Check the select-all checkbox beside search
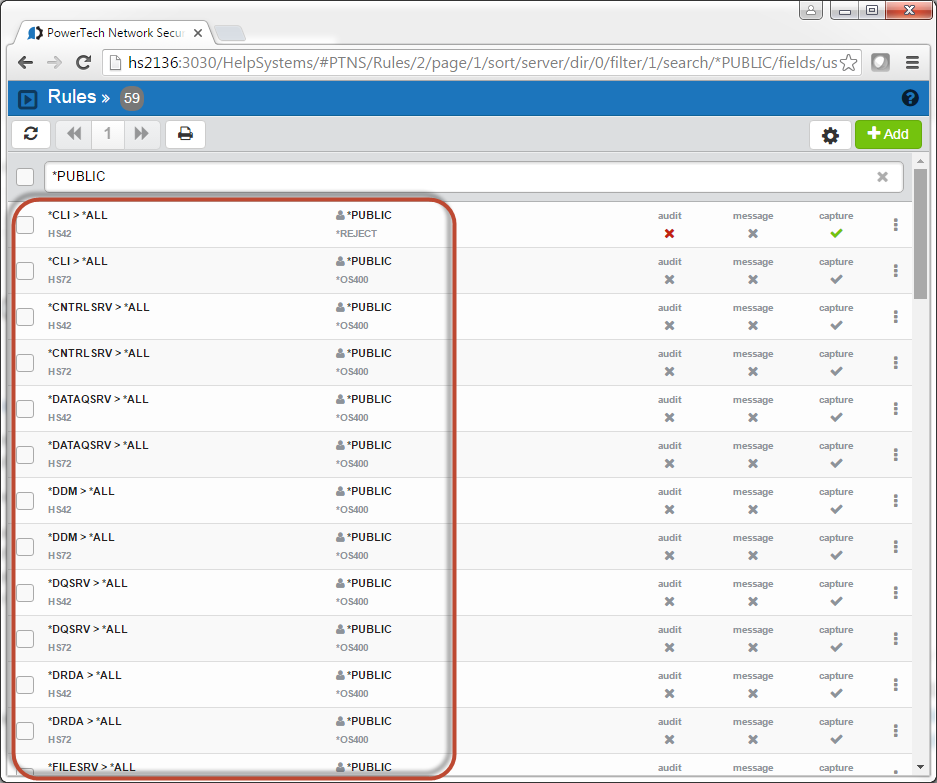Screen dimensions: 937x783 click(x=25, y=177)
